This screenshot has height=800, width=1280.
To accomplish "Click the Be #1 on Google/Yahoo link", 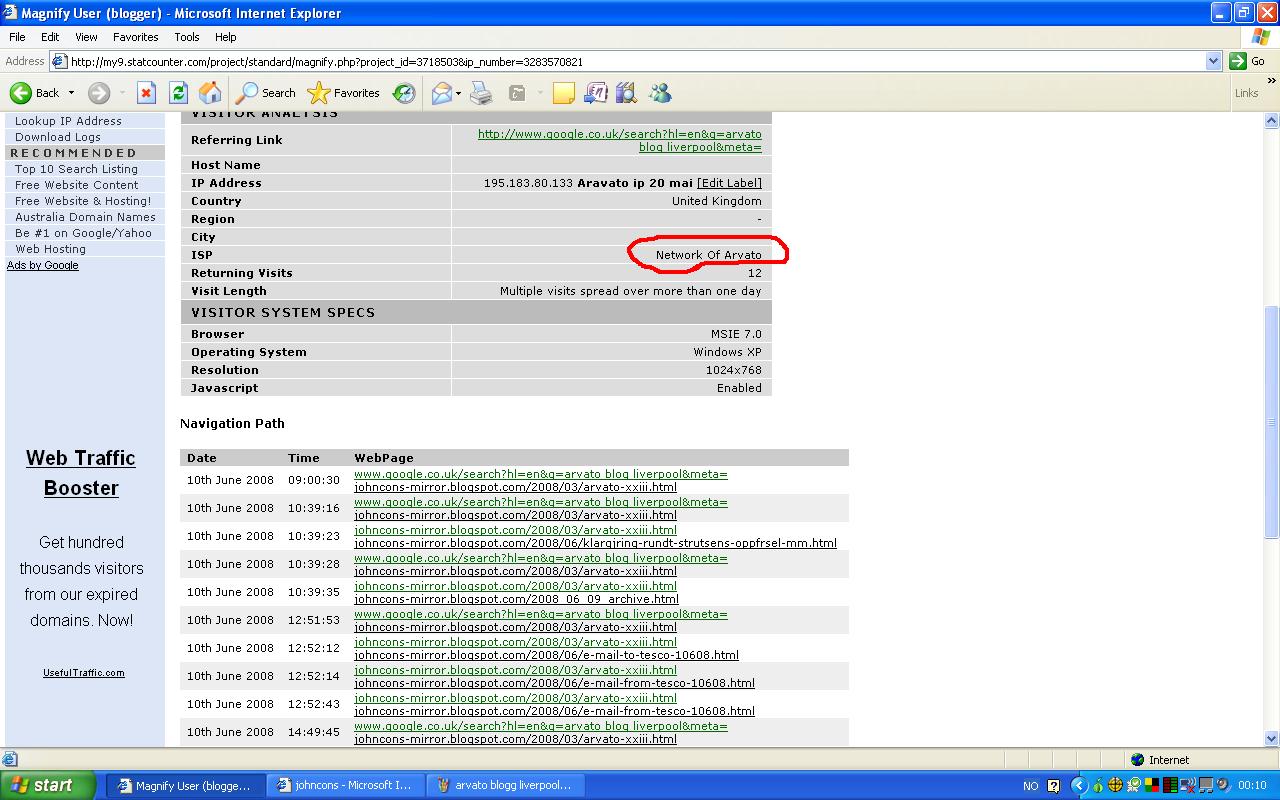I will (83, 233).
